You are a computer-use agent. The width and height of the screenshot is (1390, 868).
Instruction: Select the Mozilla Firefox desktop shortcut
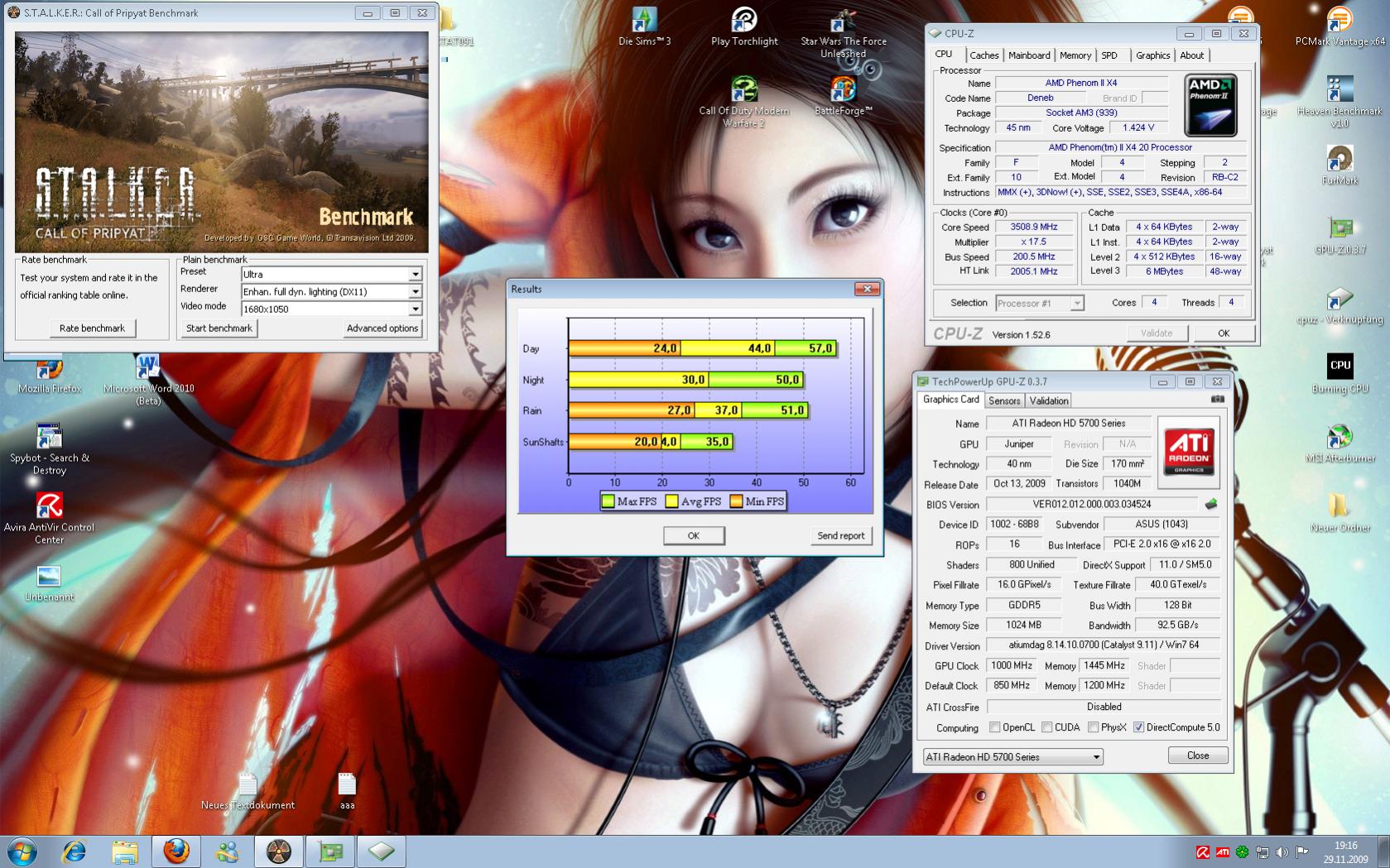pyautogui.click(x=50, y=374)
